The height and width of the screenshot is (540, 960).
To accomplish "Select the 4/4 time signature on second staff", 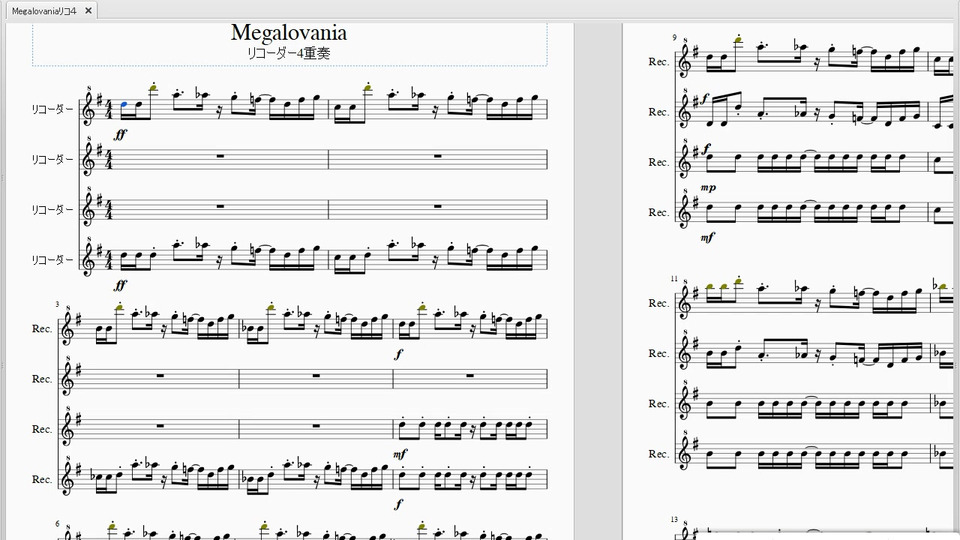I will (109, 159).
